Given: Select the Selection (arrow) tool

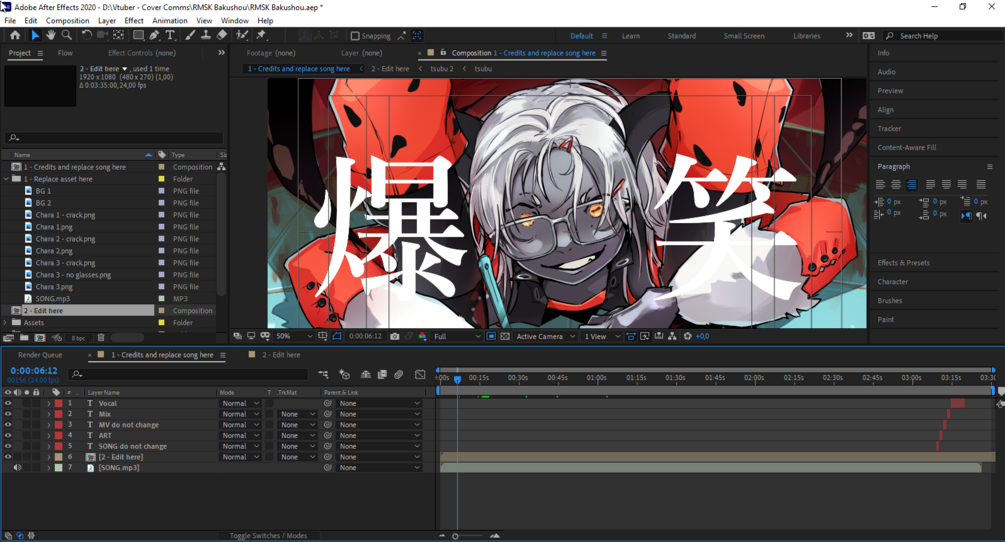Looking at the screenshot, I should 35,35.
